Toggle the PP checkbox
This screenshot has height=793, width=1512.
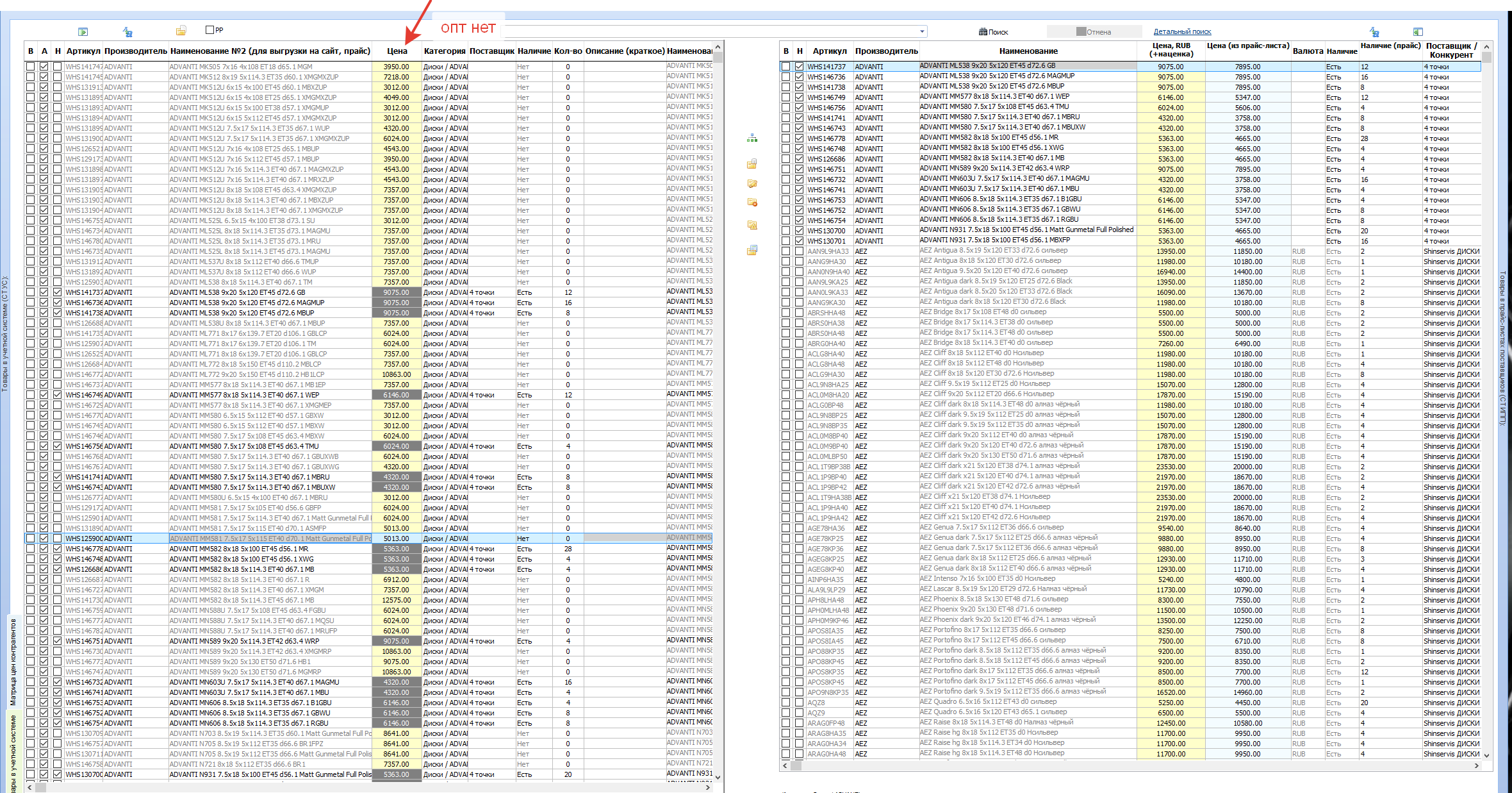(x=210, y=29)
